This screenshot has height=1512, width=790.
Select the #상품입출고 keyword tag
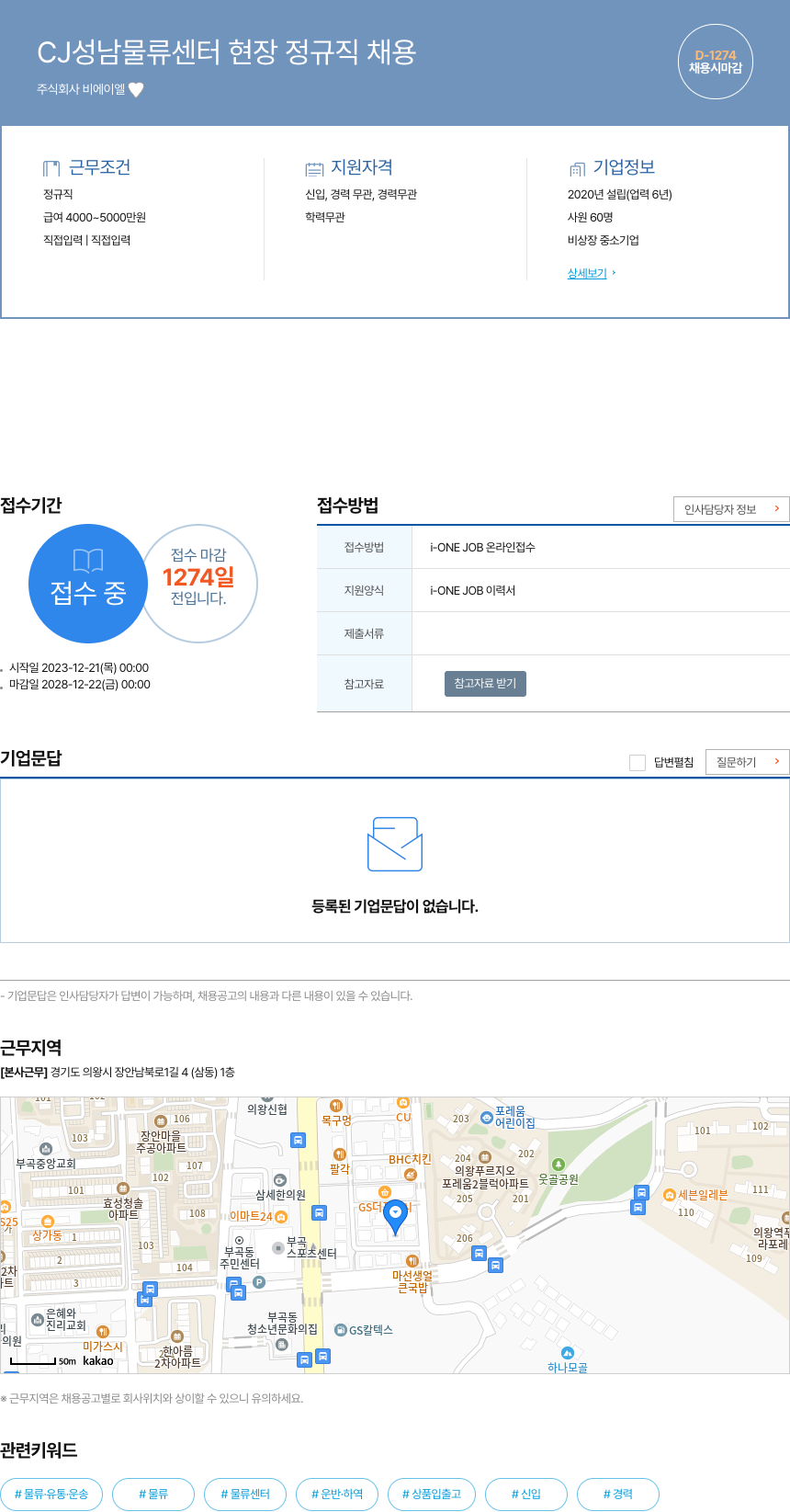tap(432, 1494)
